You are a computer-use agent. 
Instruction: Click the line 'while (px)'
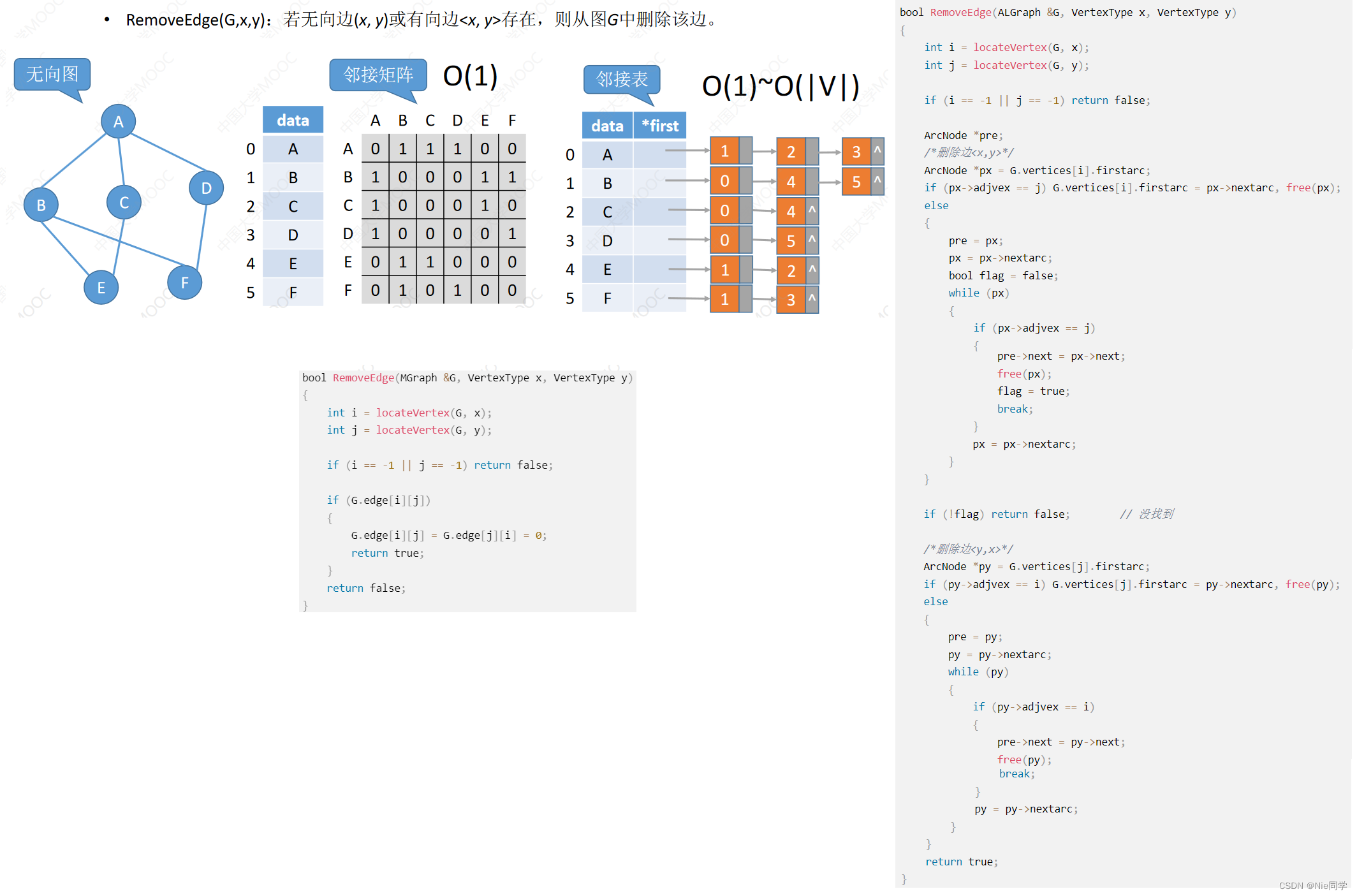click(979, 293)
